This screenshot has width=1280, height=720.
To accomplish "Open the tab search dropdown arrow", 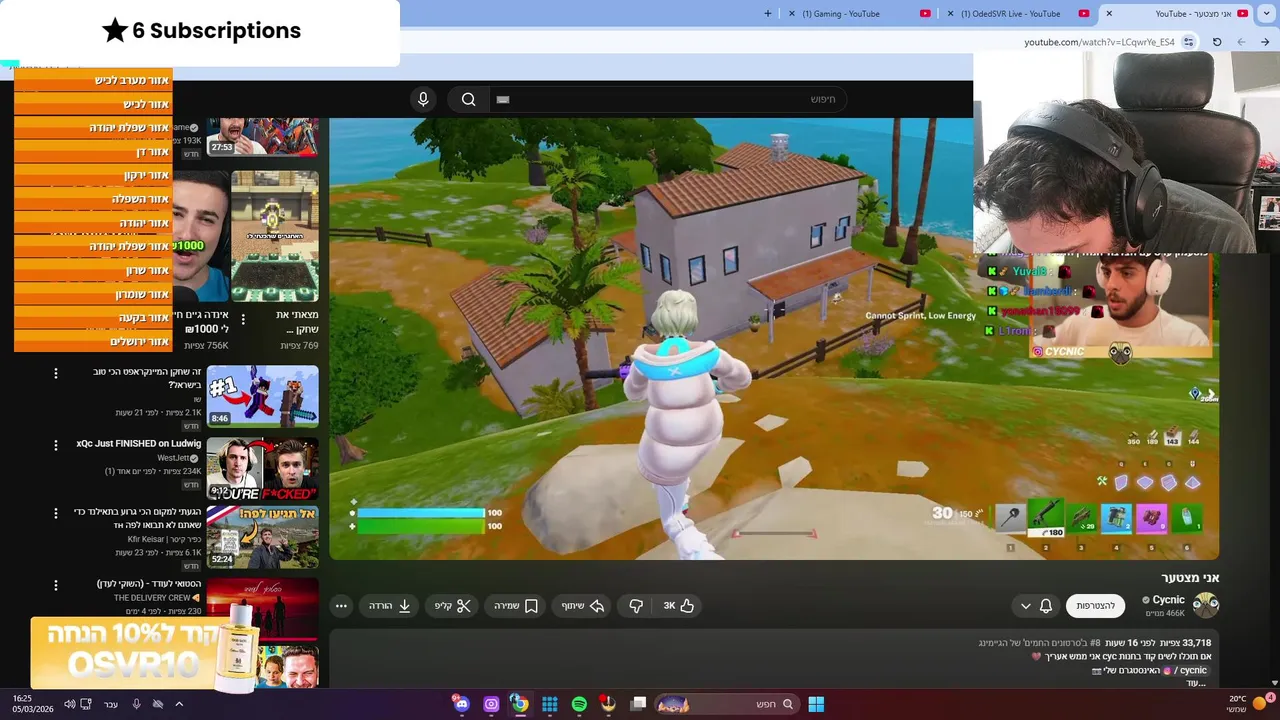I will [x=1266, y=14].
